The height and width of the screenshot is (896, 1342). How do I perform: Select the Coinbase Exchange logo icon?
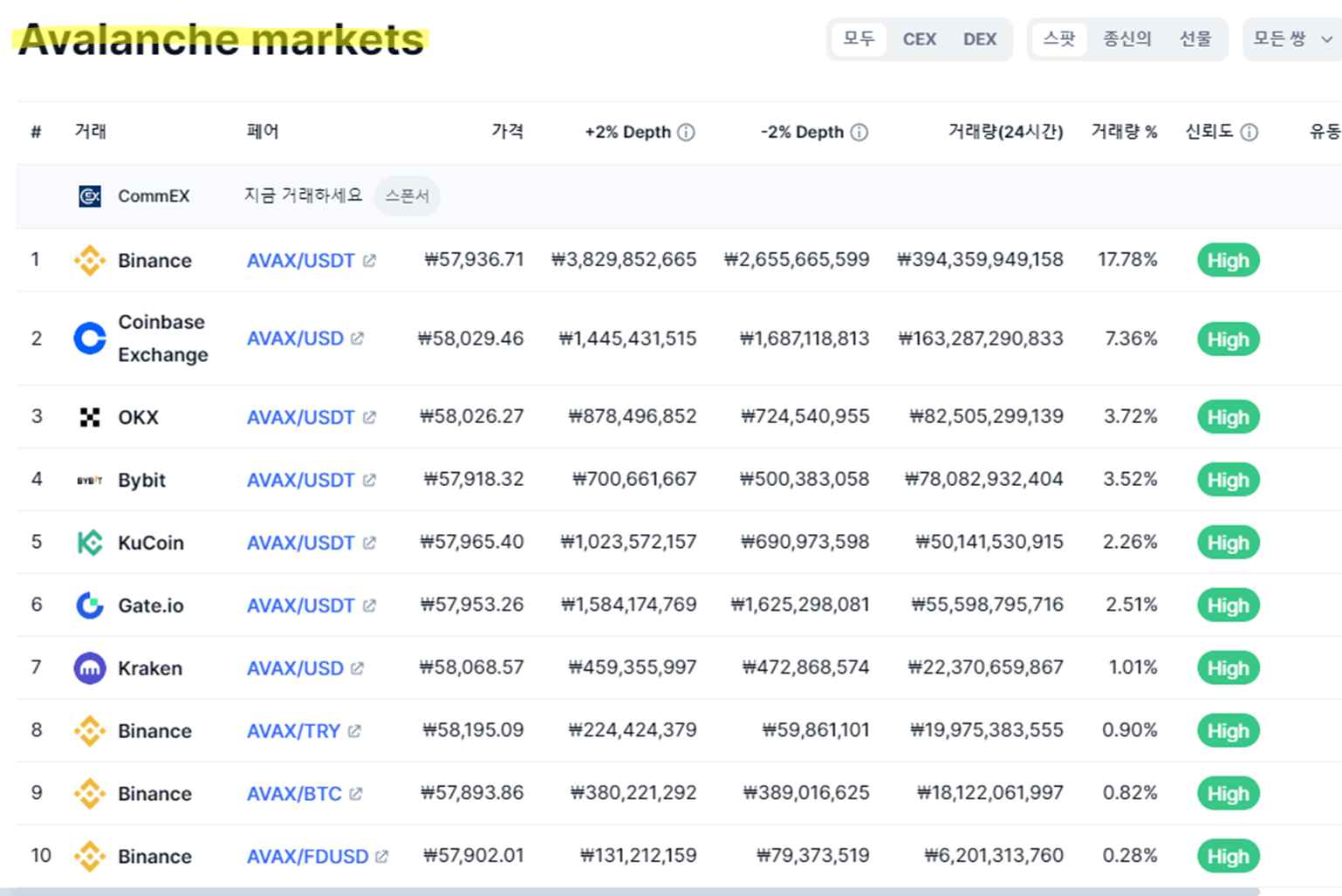coord(90,339)
